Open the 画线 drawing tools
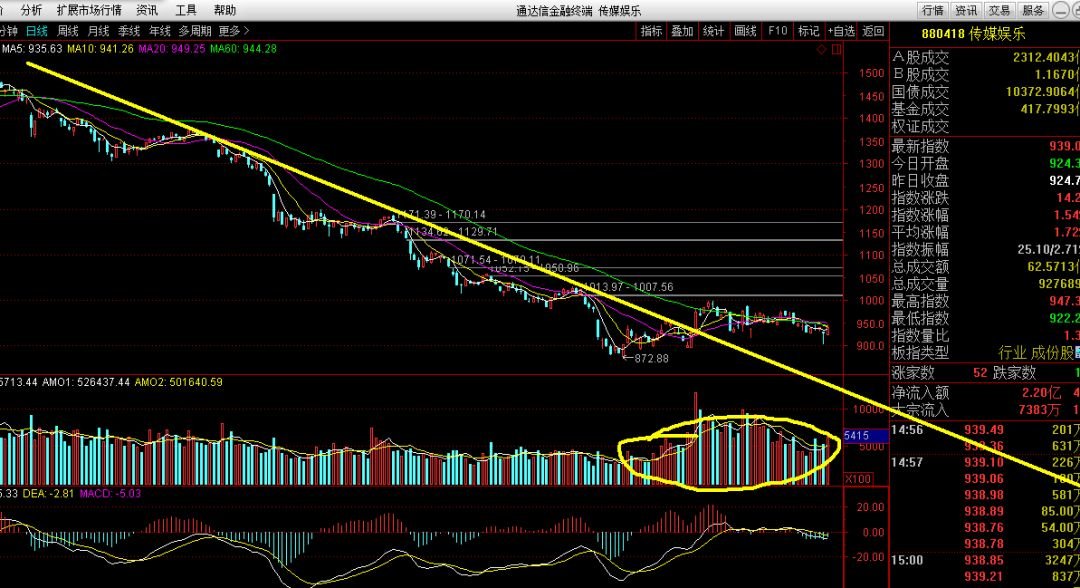 pos(745,31)
